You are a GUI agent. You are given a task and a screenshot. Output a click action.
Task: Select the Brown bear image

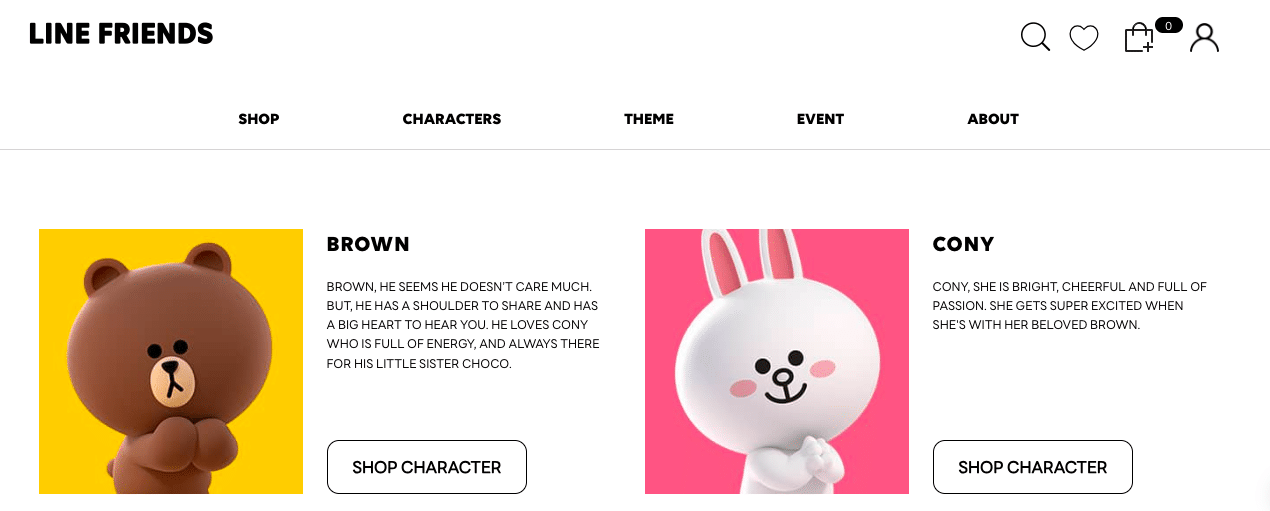pos(171,361)
